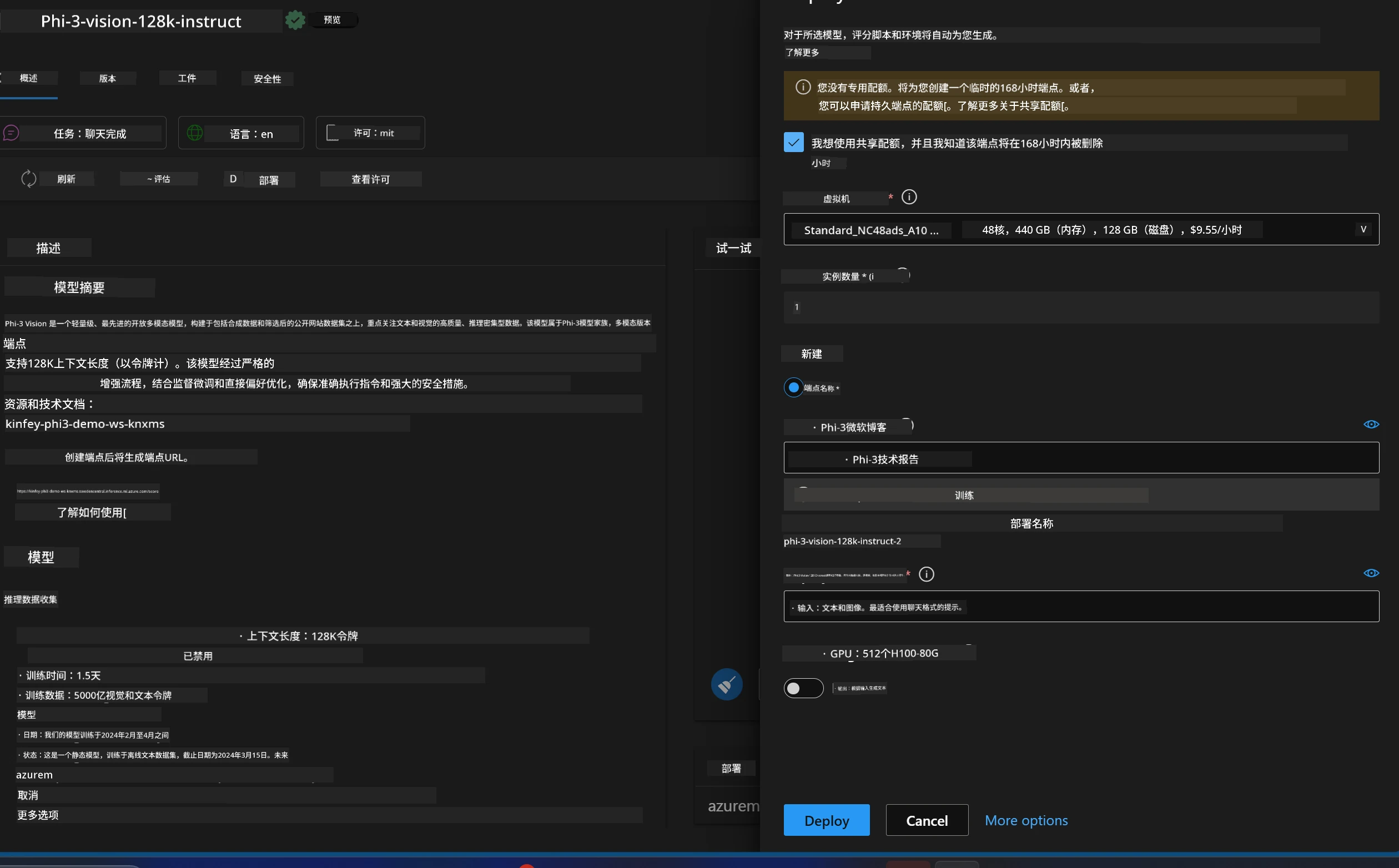
Task: Click the 刷新 refresh arrows icon
Action: coord(29,179)
